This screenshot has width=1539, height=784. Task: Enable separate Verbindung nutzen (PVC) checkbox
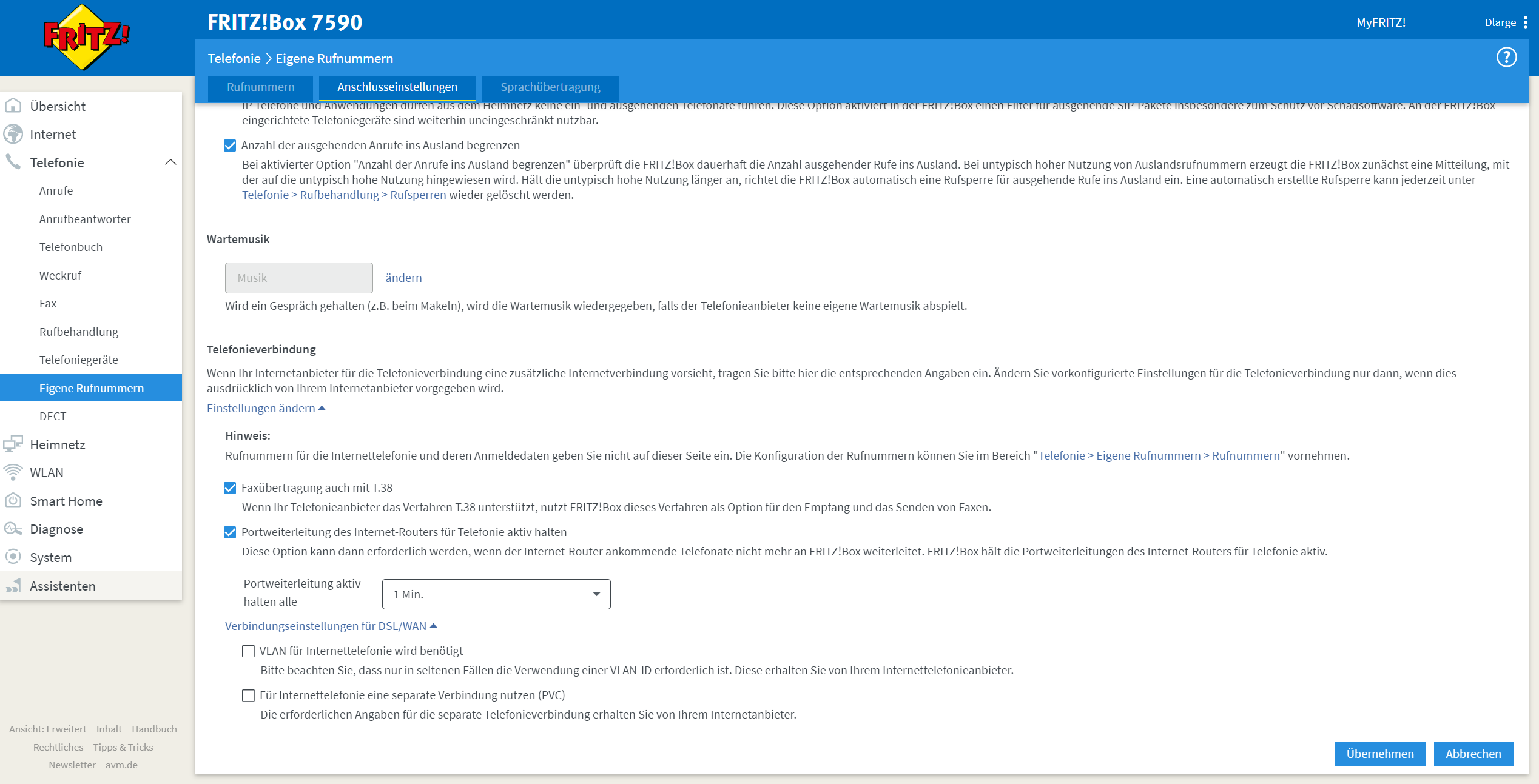pyautogui.click(x=248, y=695)
